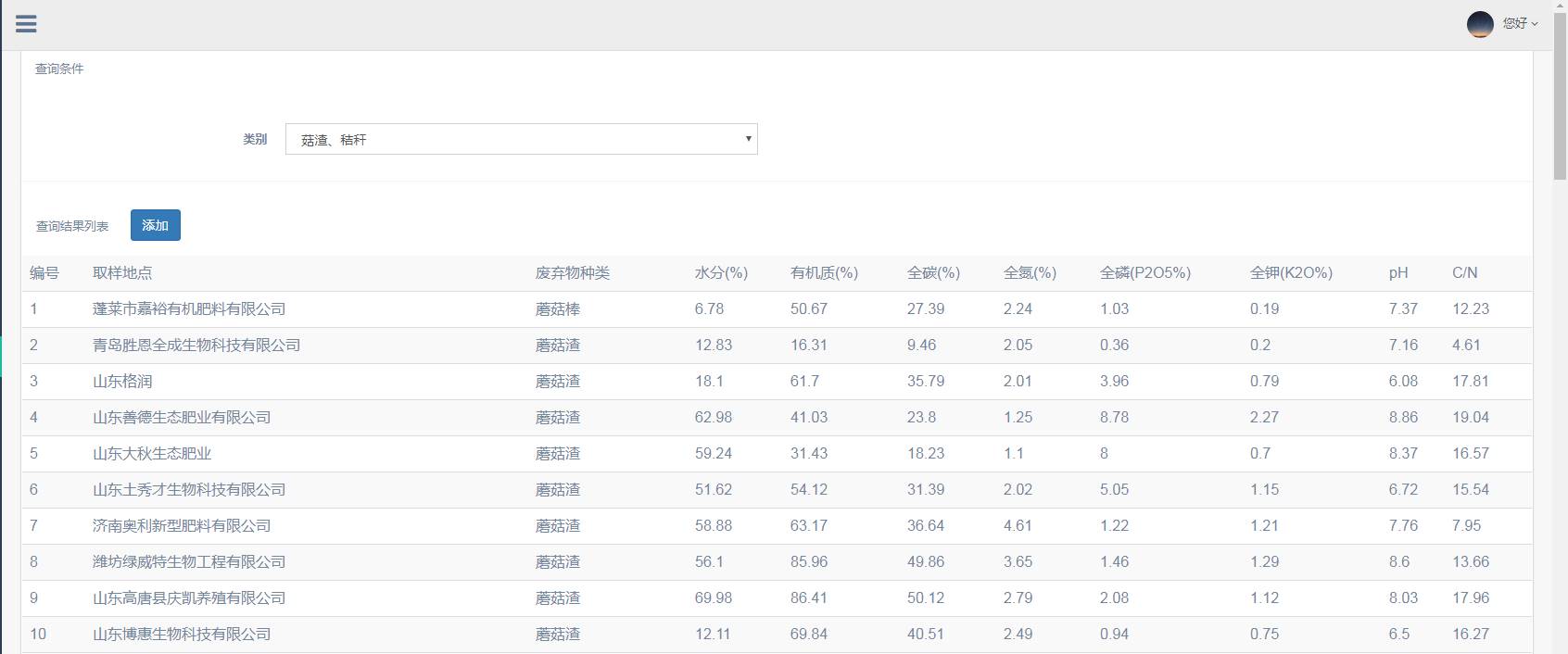The height and width of the screenshot is (654, 1568).
Task: Click the 取样地点 column header
Action: [122, 273]
